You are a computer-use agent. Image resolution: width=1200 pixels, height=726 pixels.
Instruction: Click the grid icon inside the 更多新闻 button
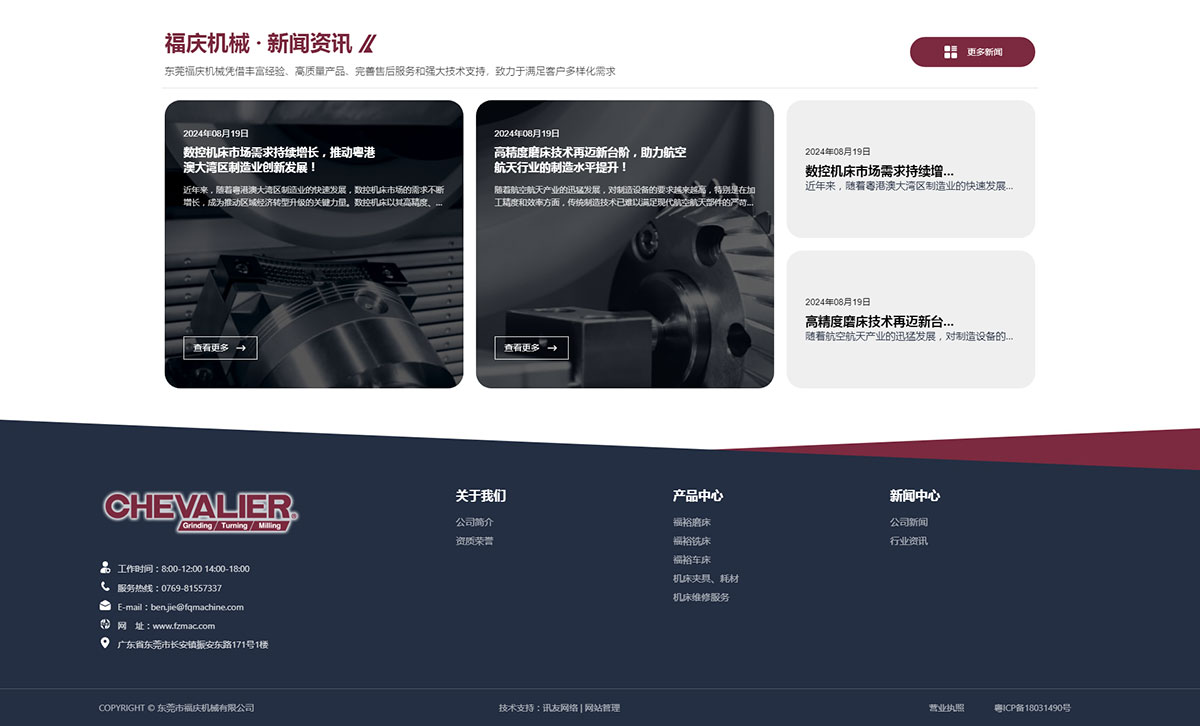pos(949,51)
